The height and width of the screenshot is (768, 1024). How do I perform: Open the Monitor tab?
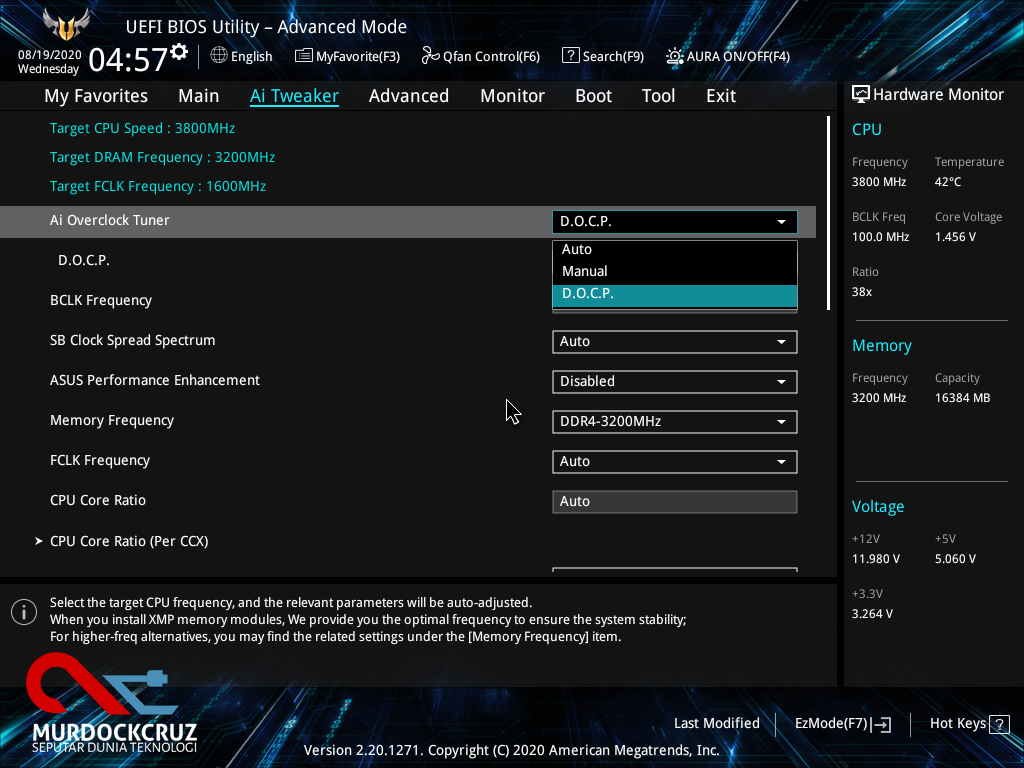pyautogui.click(x=513, y=96)
